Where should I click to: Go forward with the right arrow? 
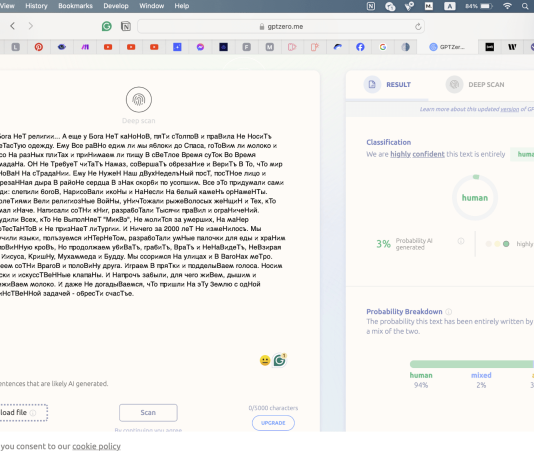coord(31,26)
